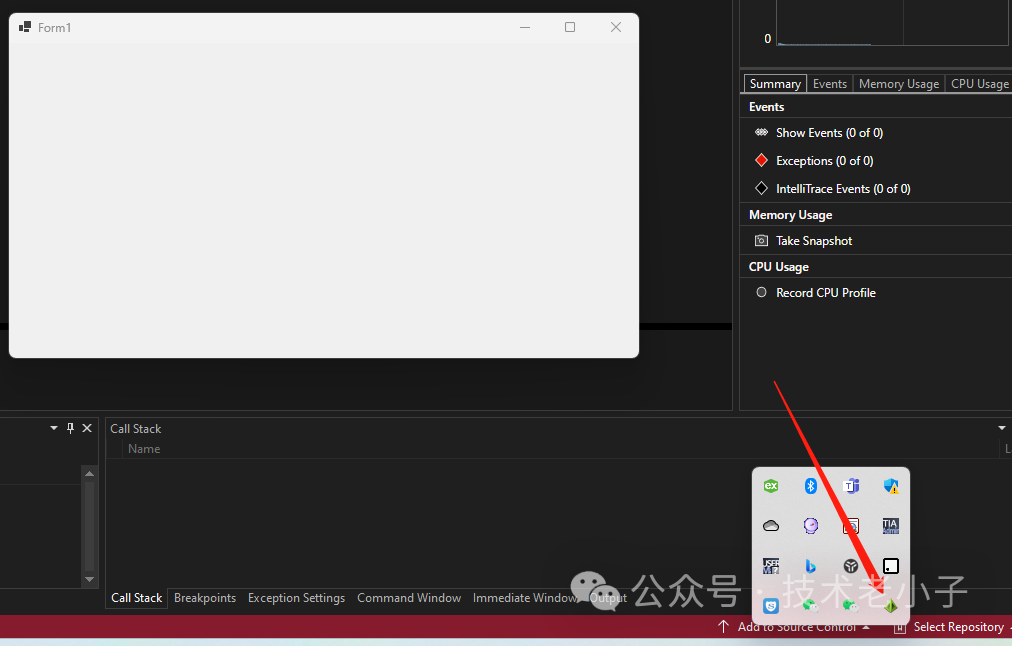This screenshot has height=646, width=1012.
Task: Open the Select Repository dropdown
Action: (957, 627)
